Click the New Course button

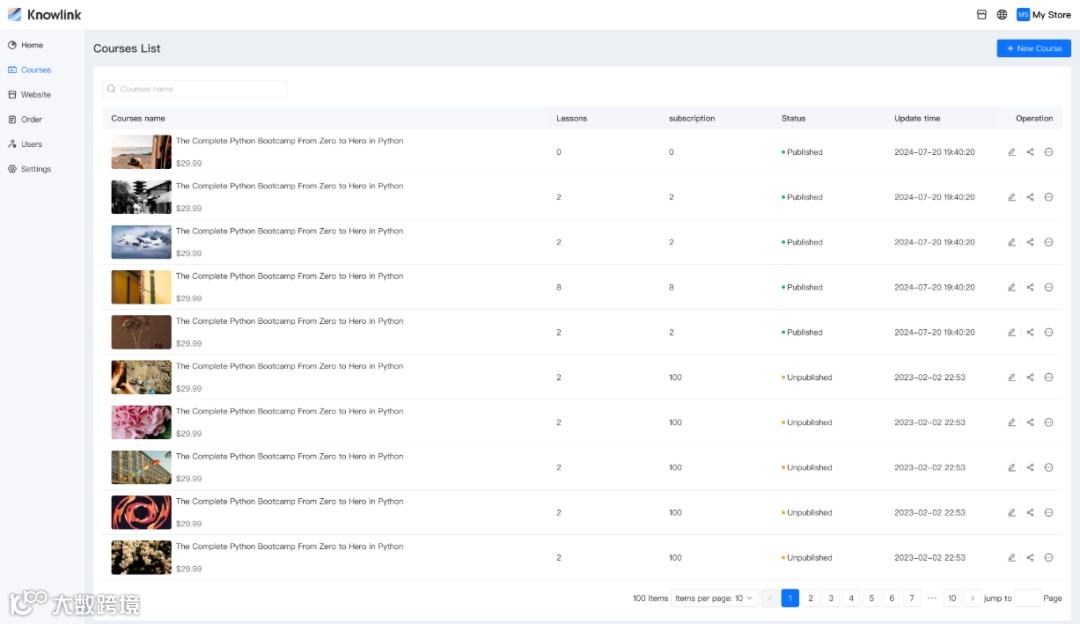[1033, 48]
